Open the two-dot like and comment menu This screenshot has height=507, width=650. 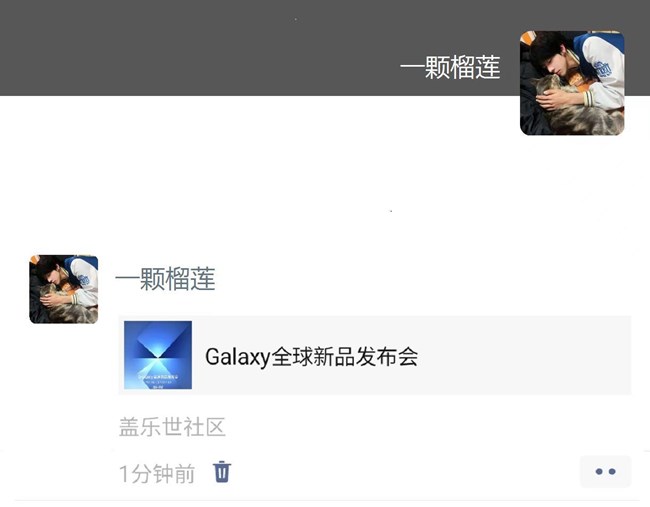[x=605, y=471]
